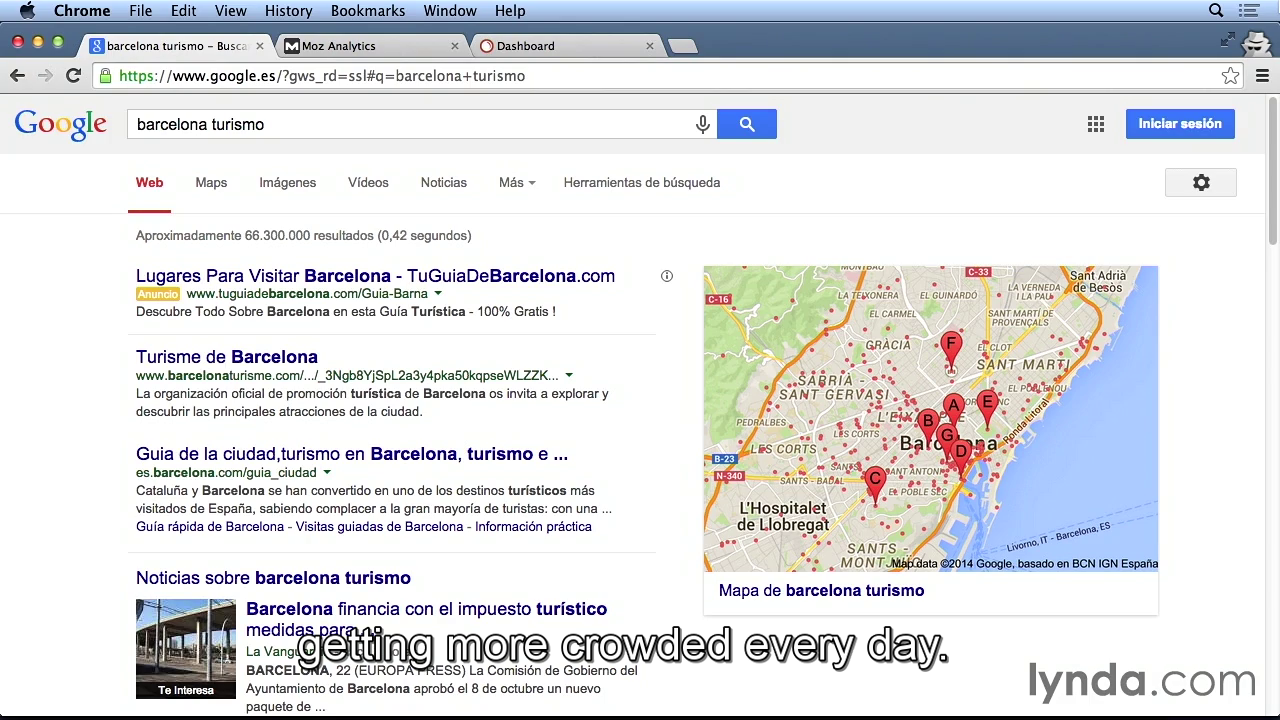Click map marker B
This screenshot has height=720, width=1280.
click(927, 427)
